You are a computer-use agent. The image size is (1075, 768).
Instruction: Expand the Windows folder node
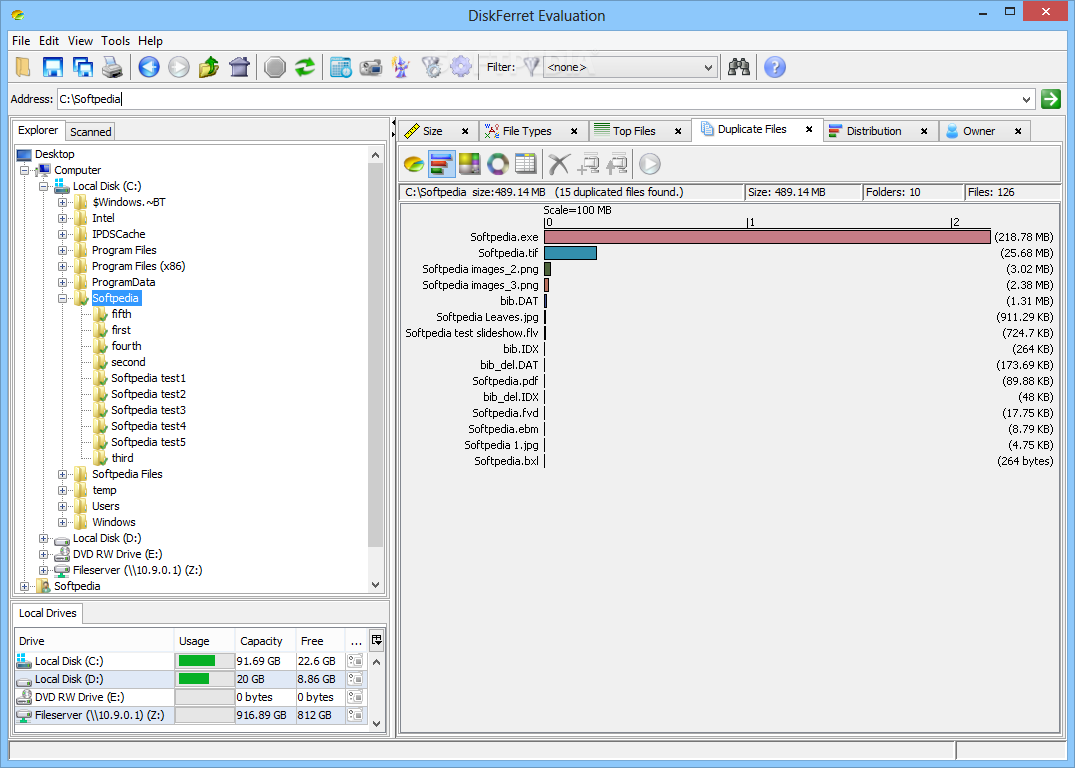pyautogui.click(x=62, y=523)
